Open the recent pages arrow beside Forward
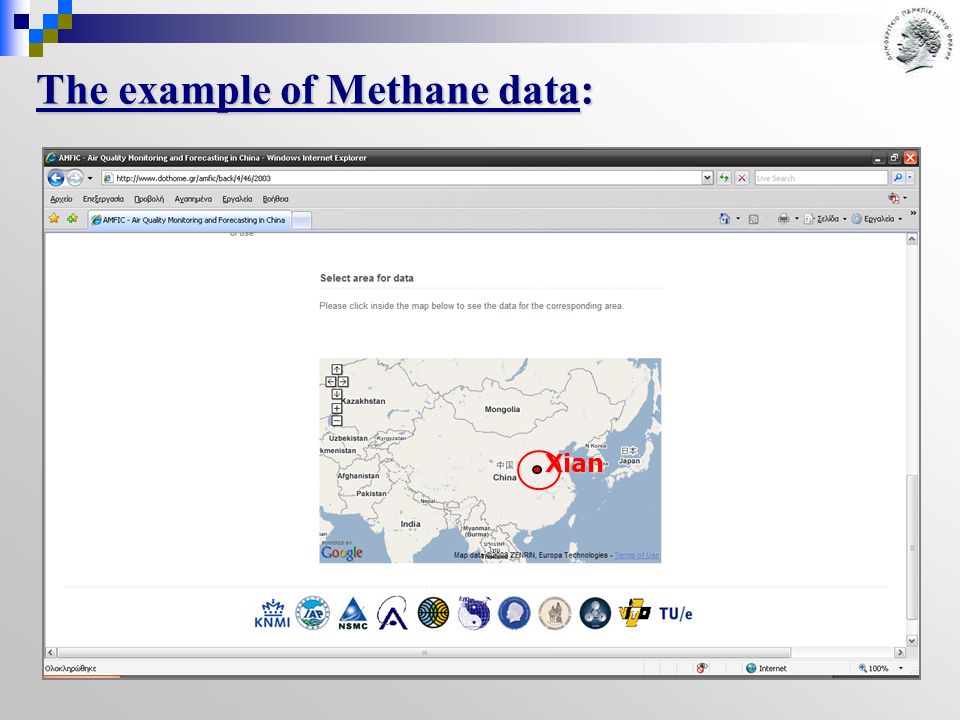The image size is (960, 720). (x=90, y=178)
